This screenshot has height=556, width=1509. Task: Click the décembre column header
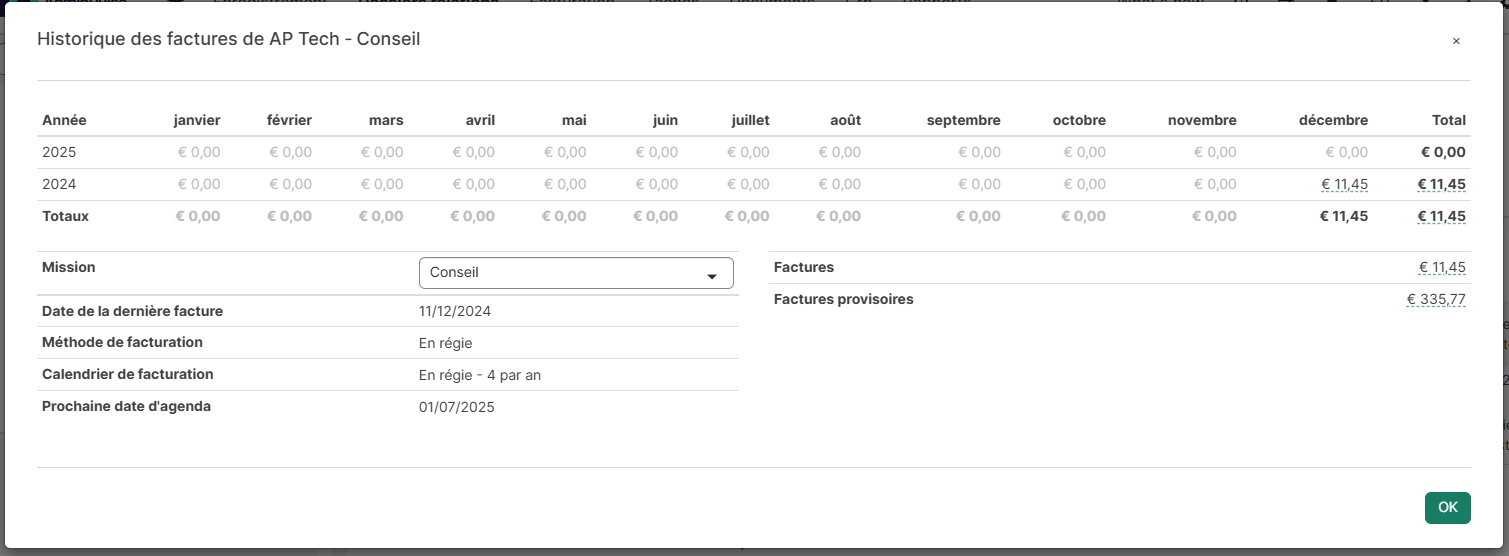pyautogui.click(x=1333, y=120)
